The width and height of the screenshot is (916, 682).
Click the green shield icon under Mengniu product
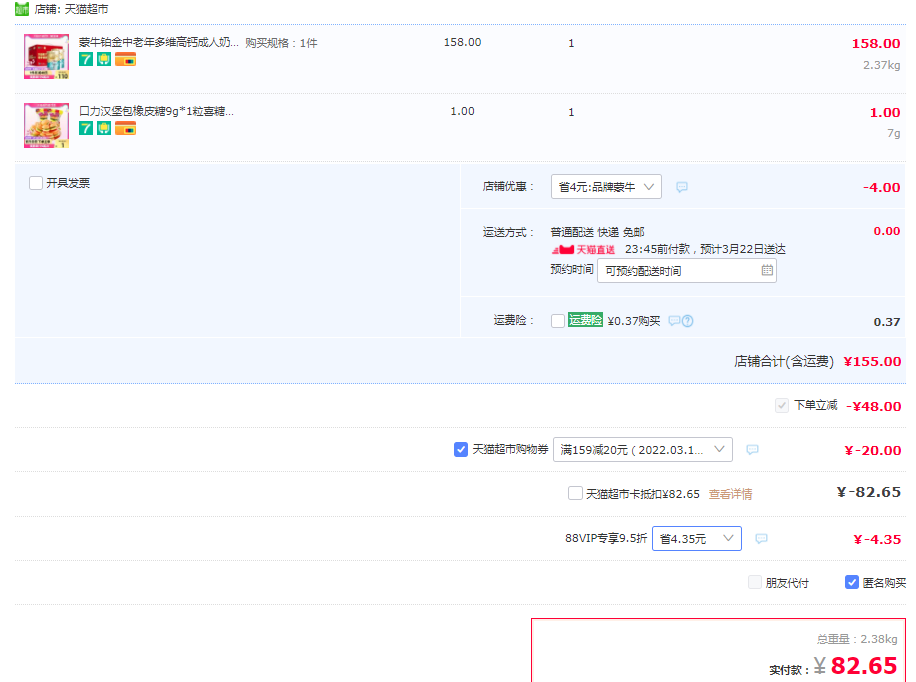pos(104,60)
